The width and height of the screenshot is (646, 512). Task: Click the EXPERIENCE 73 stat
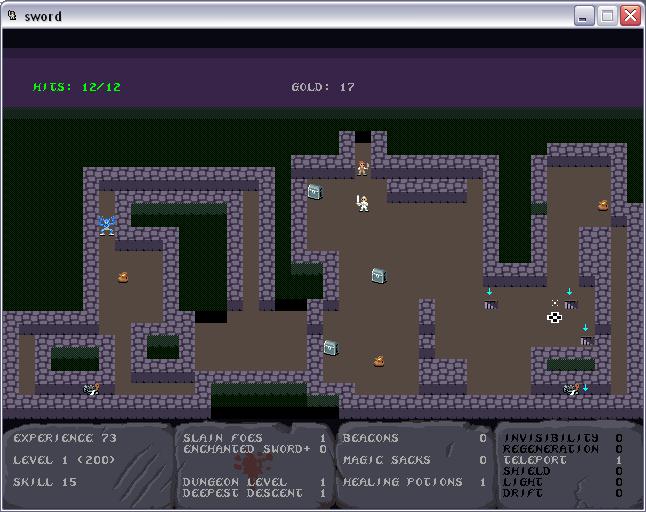(65, 438)
